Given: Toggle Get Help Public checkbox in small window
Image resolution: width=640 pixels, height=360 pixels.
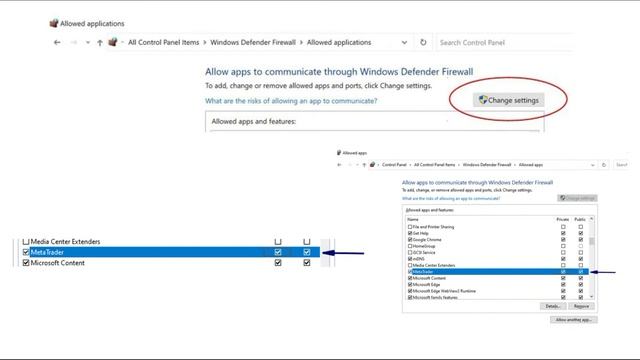Looking at the screenshot, I should coord(580,233).
